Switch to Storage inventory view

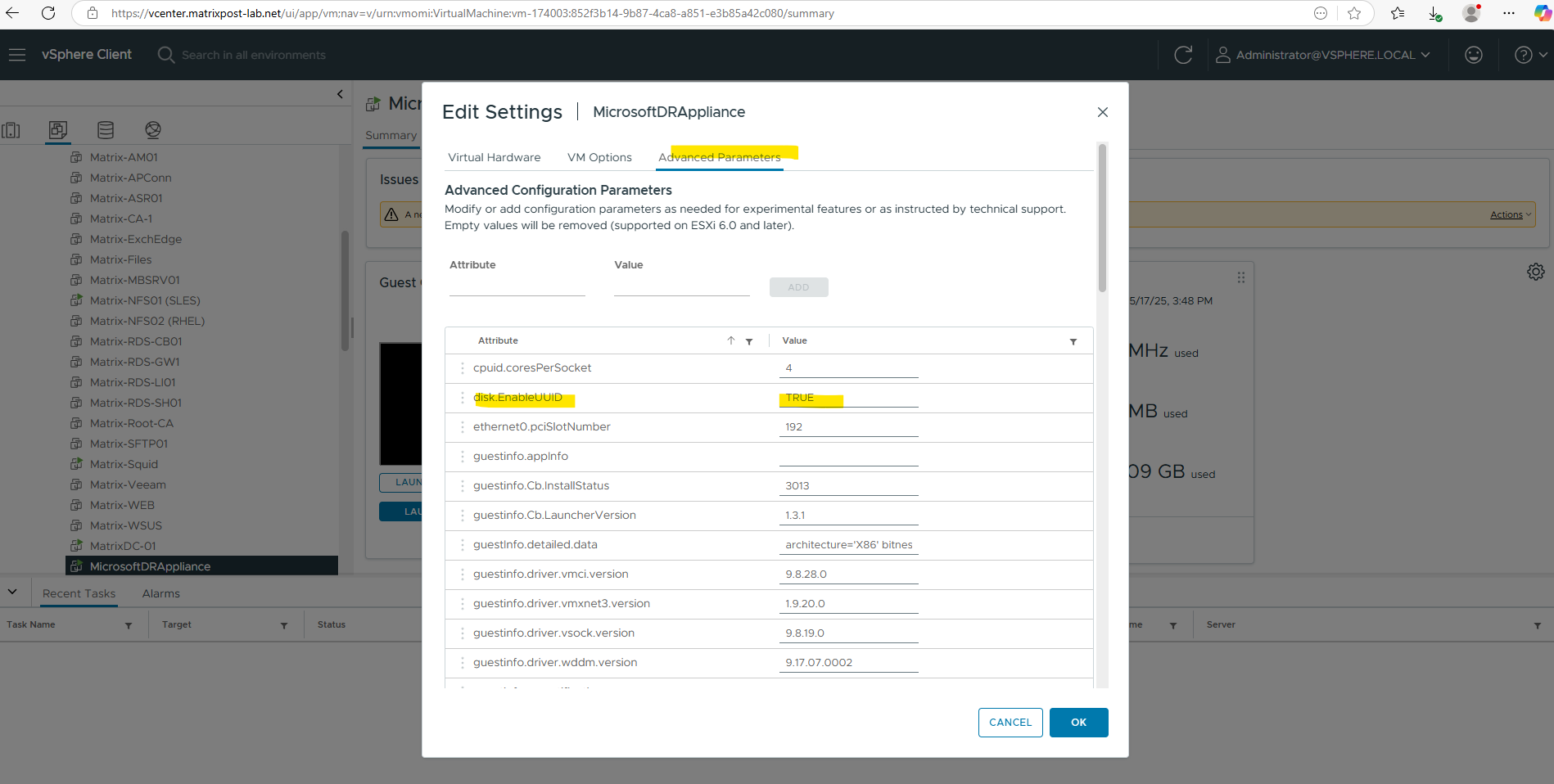[106, 130]
